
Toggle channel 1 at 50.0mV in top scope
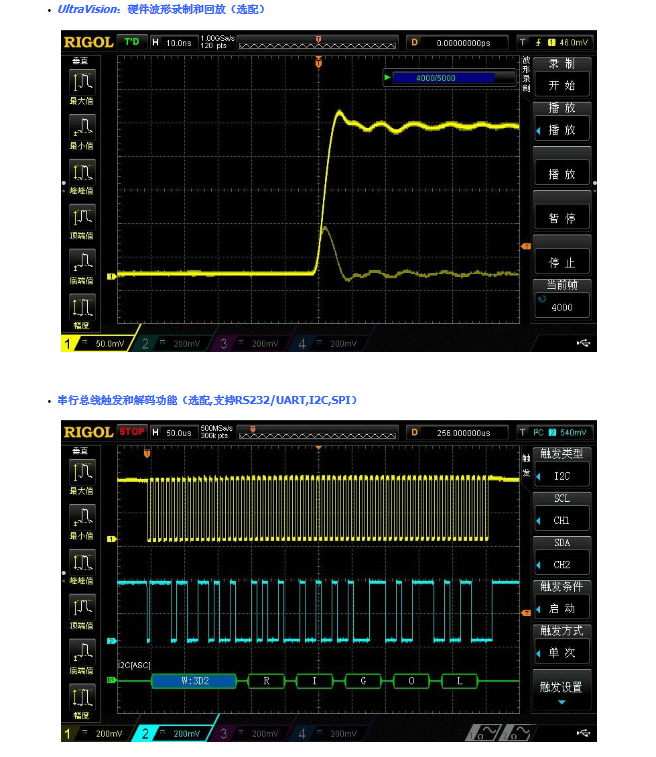point(97,343)
